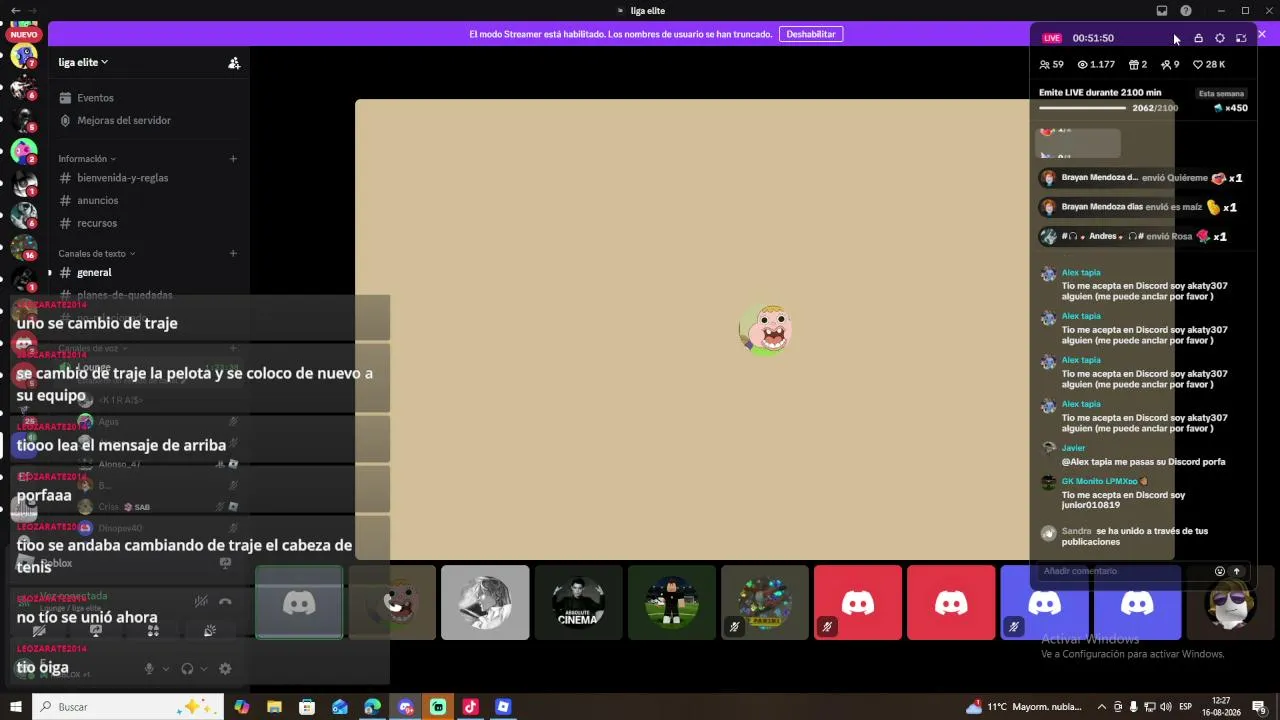
Task: Click the share screen icon
Action: pyautogui.click(x=96, y=631)
